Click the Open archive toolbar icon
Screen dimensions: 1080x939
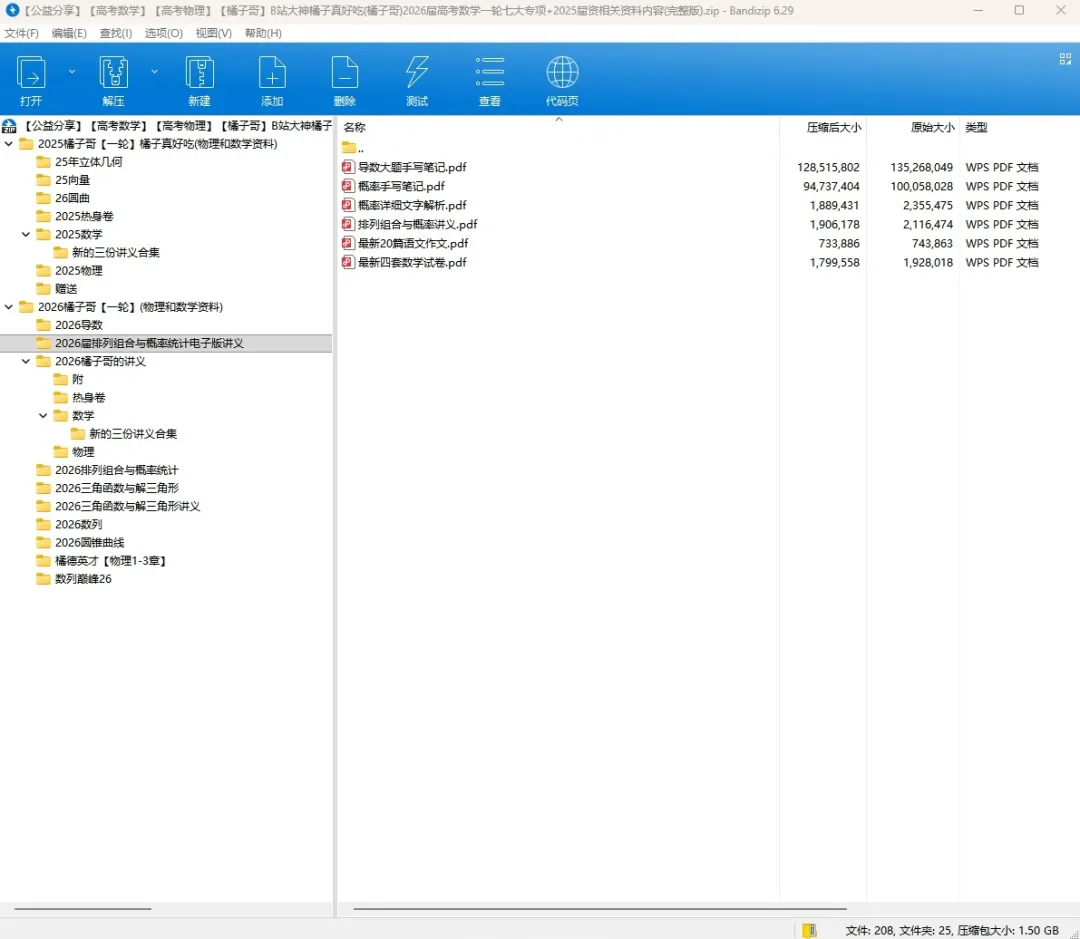[31, 72]
